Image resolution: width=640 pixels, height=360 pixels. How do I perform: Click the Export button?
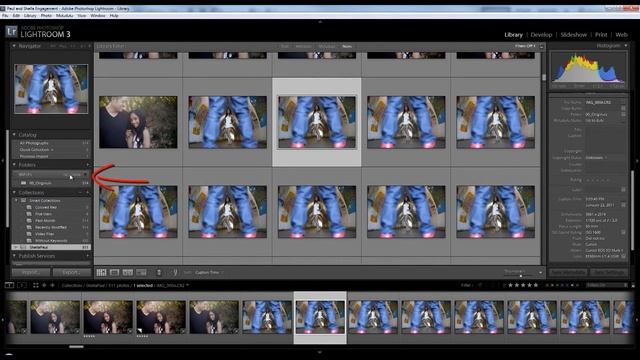(72, 272)
